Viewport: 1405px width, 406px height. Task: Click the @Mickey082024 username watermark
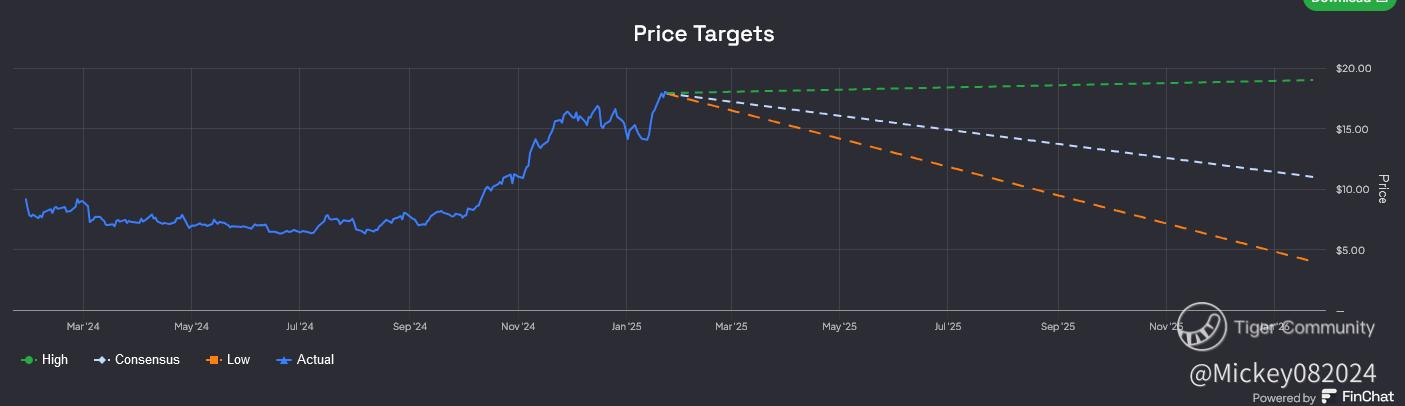[1283, 374]
